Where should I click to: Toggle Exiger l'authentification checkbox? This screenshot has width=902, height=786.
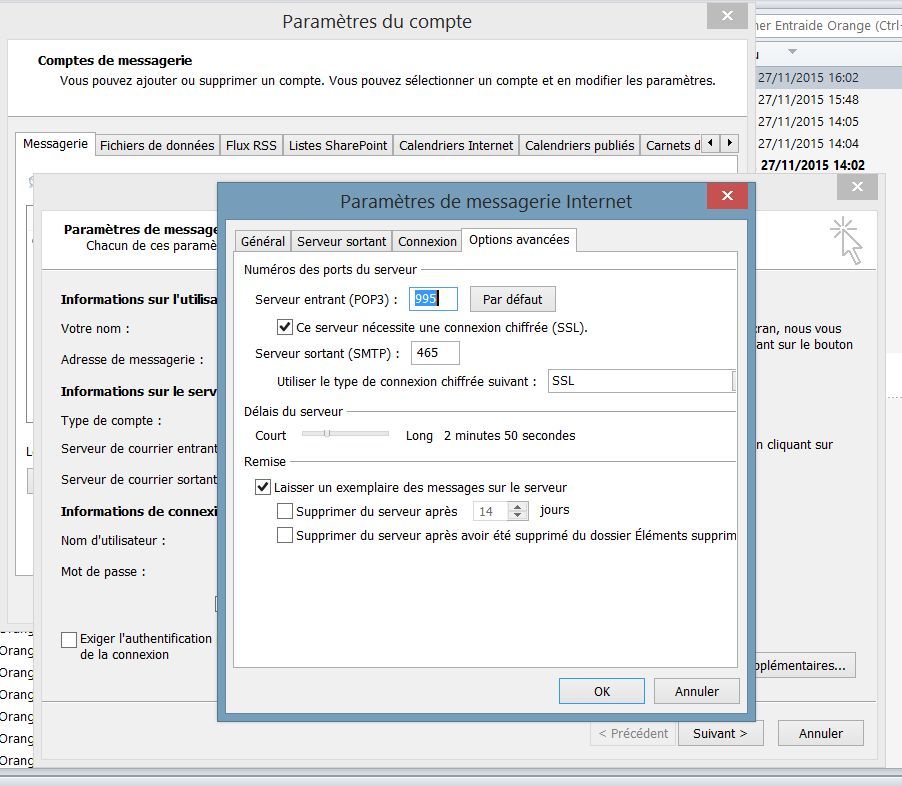(69, 639)
